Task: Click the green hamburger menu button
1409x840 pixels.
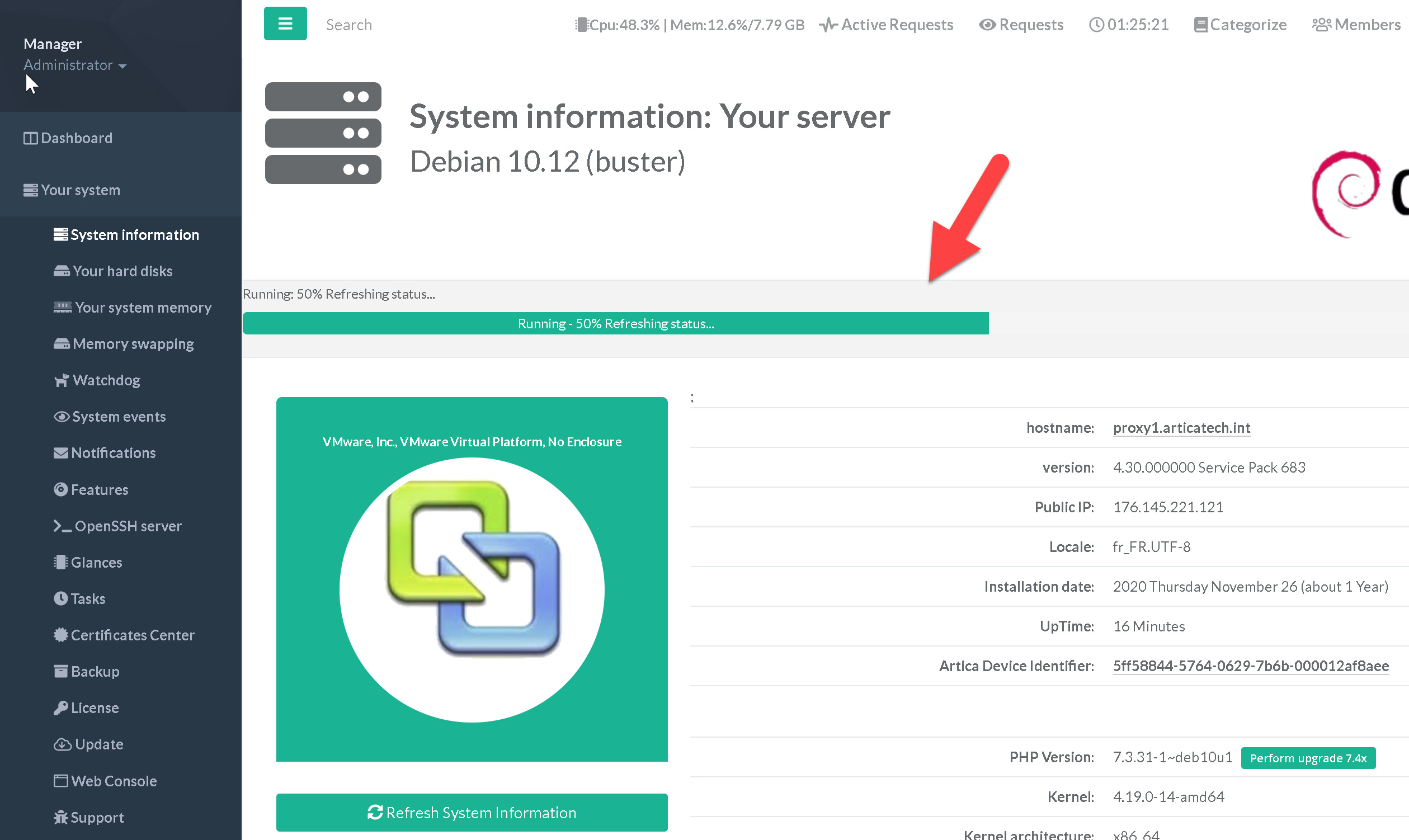Action: [x=285, y=24]
